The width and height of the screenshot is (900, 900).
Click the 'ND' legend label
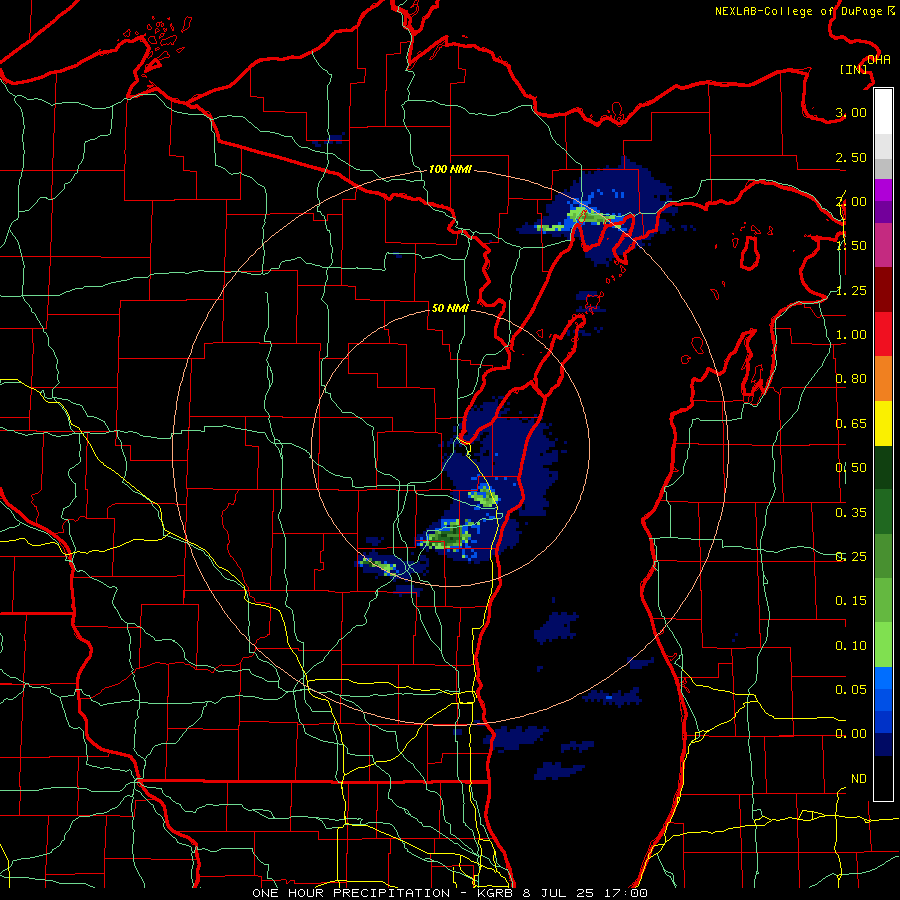tap(859, 779)
